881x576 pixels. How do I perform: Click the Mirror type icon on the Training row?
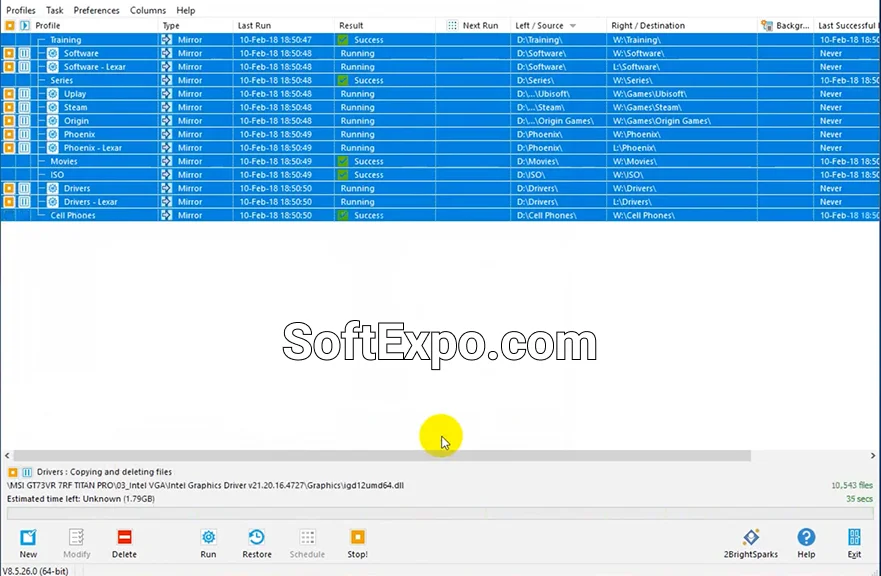pyautogui.click(x=165, y=39)
